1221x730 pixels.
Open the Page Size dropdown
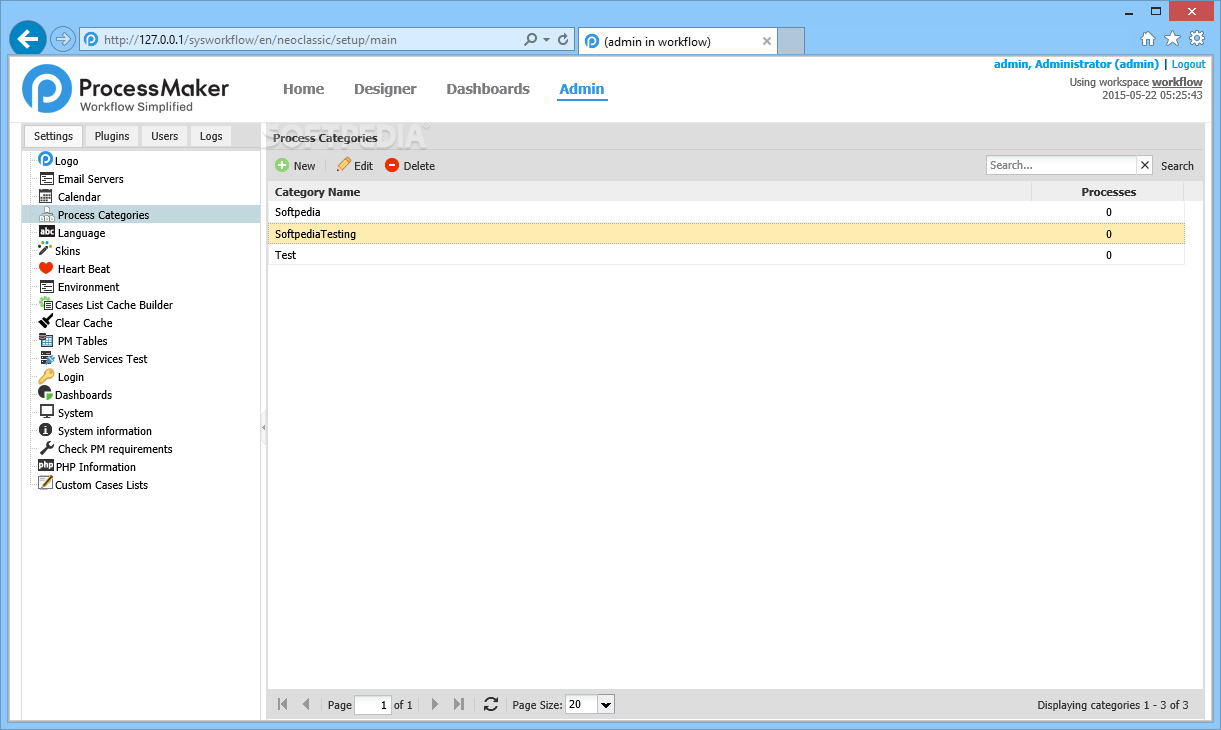[x=606, y=705]
